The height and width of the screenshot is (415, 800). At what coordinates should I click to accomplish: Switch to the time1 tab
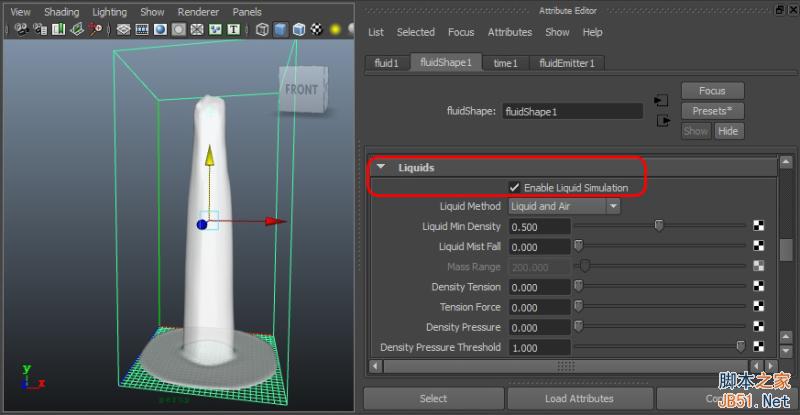(506, 63)
